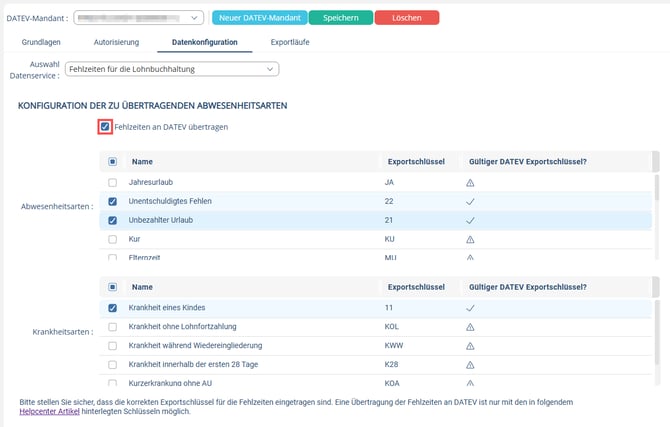Image resolution: width=670 pixels, height=427 pixels.
Task: Click the Name column header in the Abwesenheitsarten table
Action: [142, 162]
